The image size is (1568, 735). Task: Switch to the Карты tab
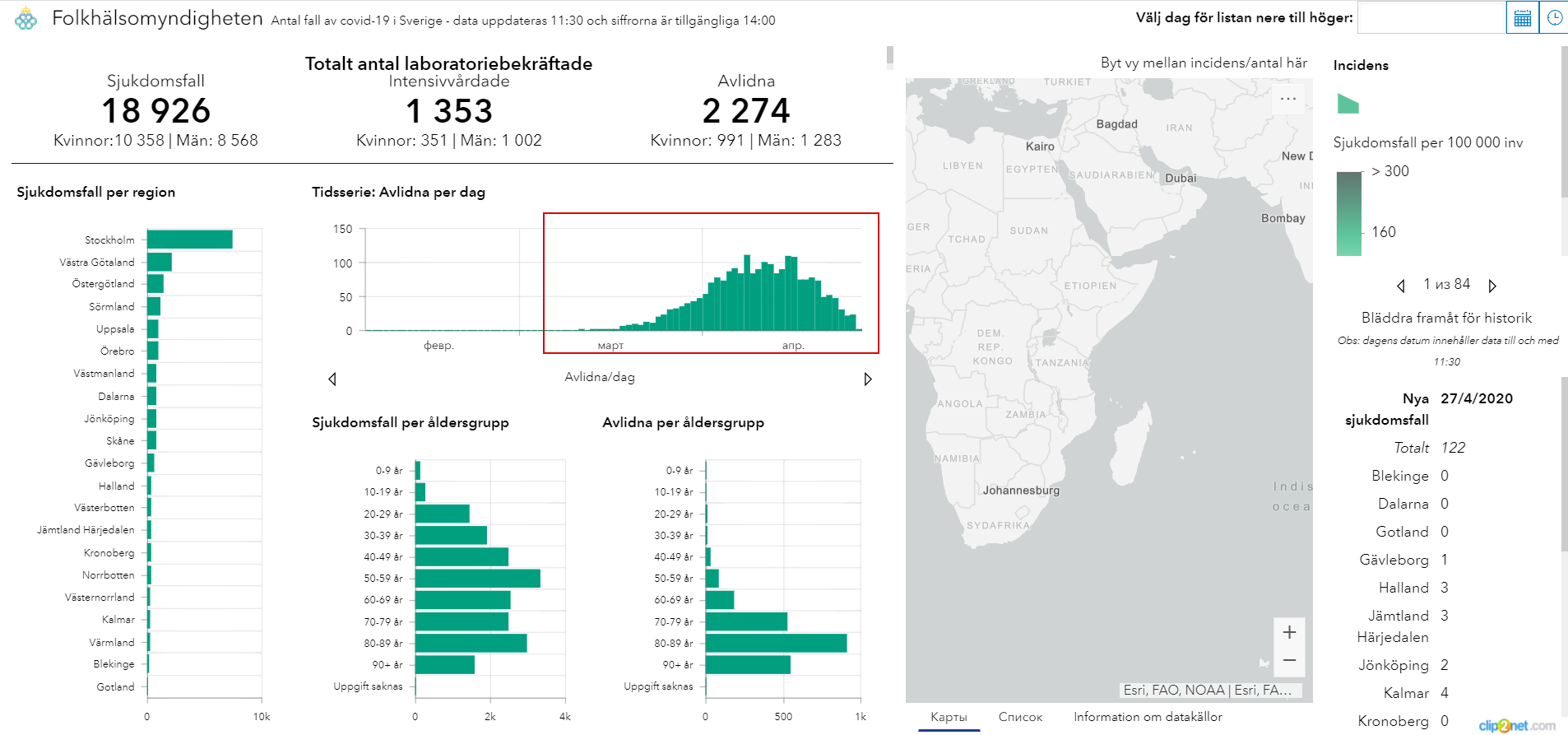(949, 717)
